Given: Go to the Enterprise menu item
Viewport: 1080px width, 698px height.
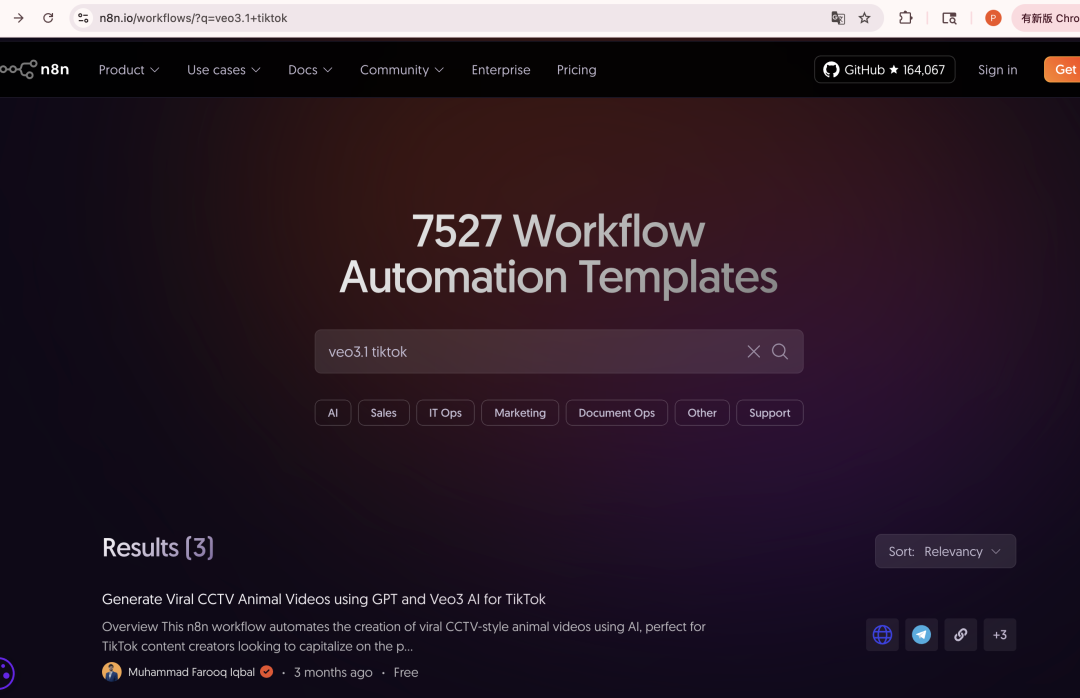Looking at the screenshot, I should click(x=501, y=70).
